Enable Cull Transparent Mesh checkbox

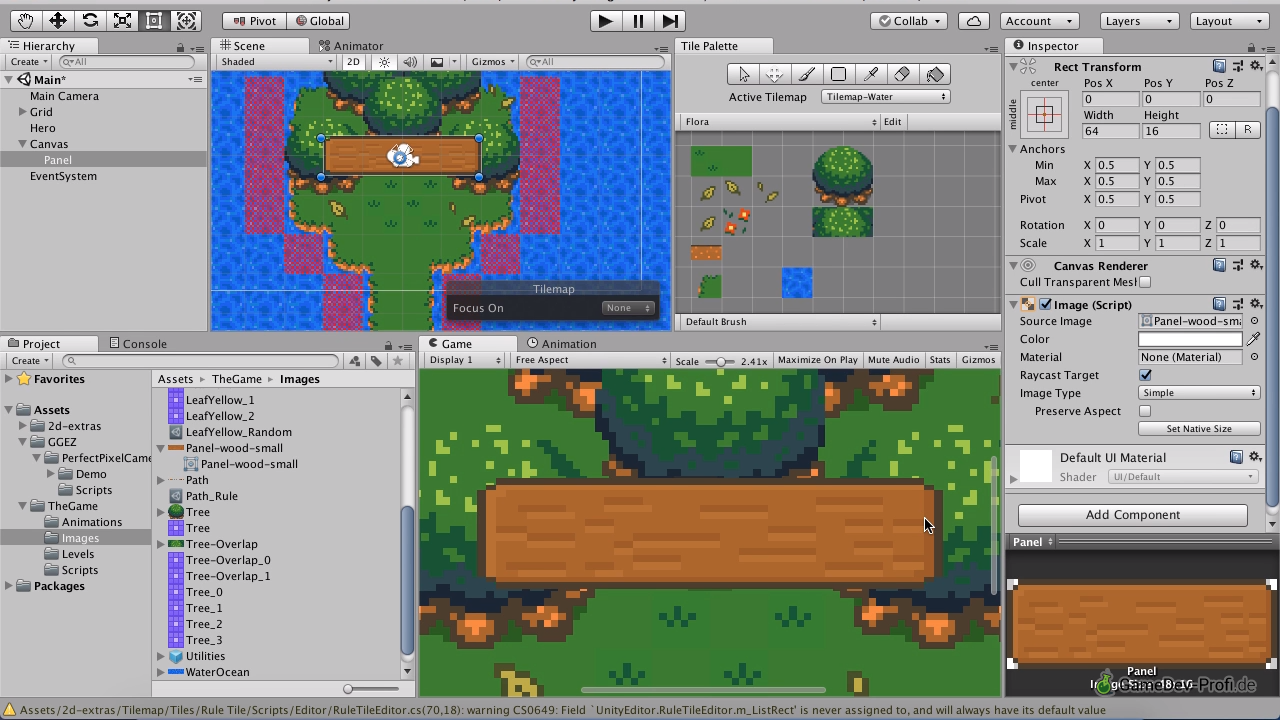(1145, 282)
